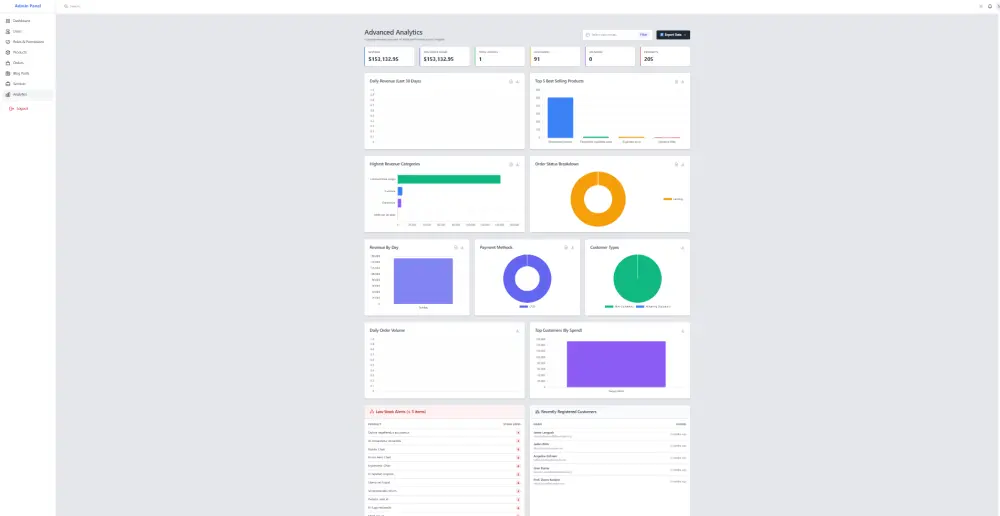Click the icon beside the notification bell
The height and width of the screenshot is (516, 1000).
pos(981,6)
